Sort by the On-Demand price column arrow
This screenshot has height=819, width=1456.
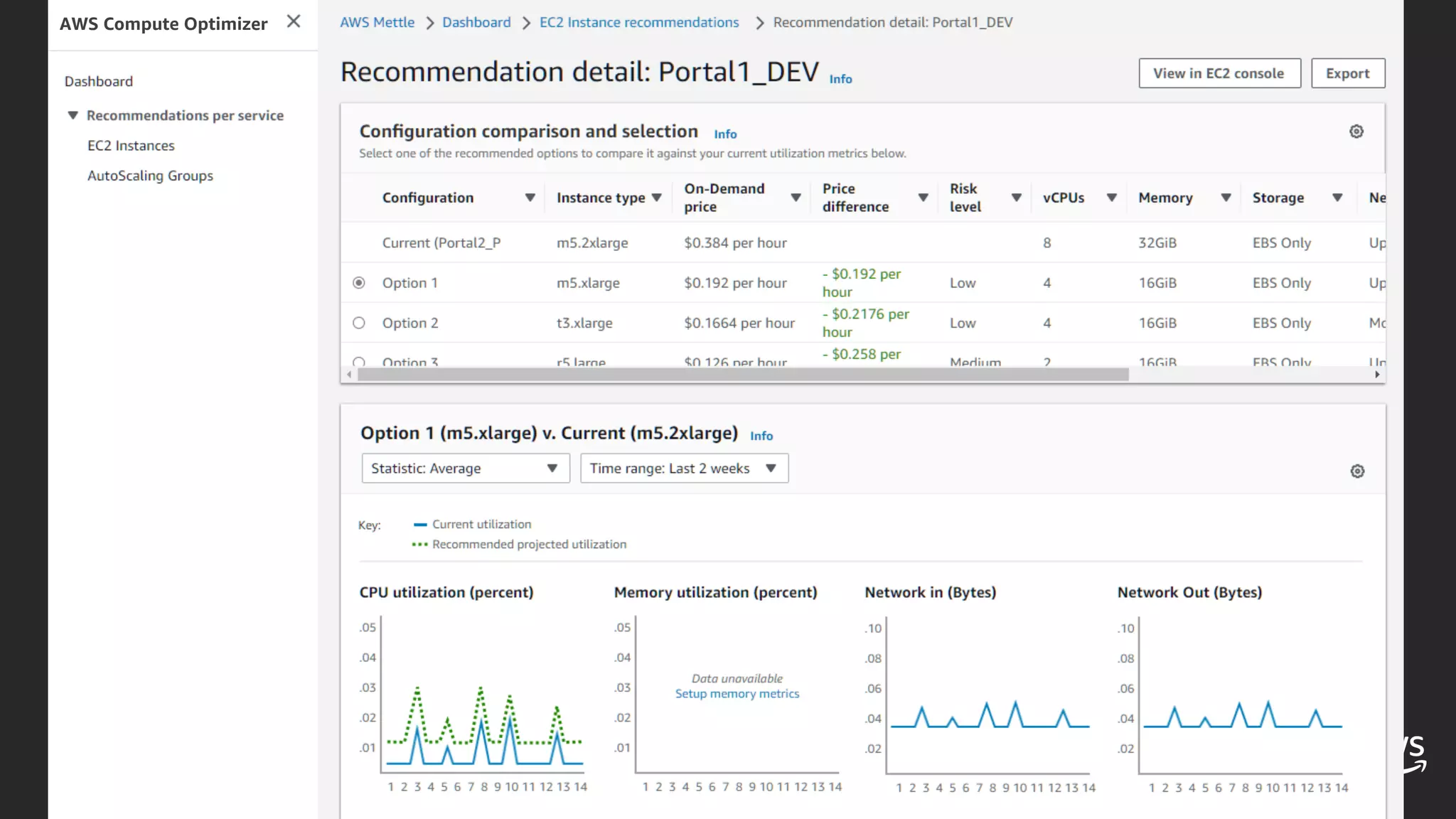[x=796, y=198]
